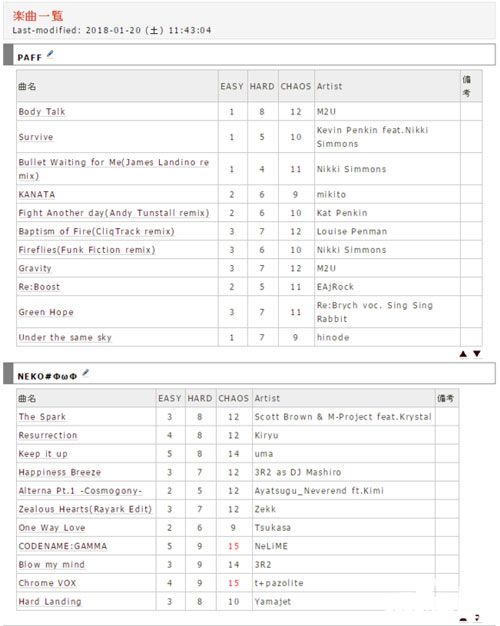Open the Body Talk song link
Viewport: 500px width, 626px height.
tap(42, 112)
